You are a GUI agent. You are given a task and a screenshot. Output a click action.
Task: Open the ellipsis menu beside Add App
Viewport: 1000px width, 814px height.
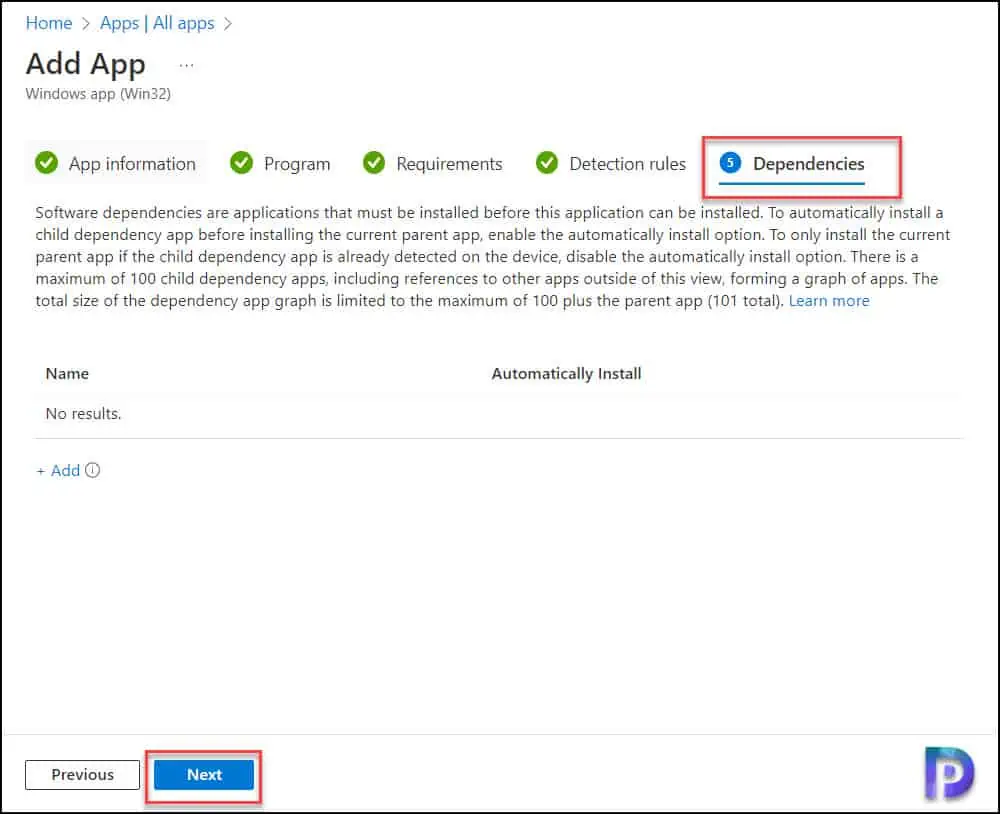186,65
